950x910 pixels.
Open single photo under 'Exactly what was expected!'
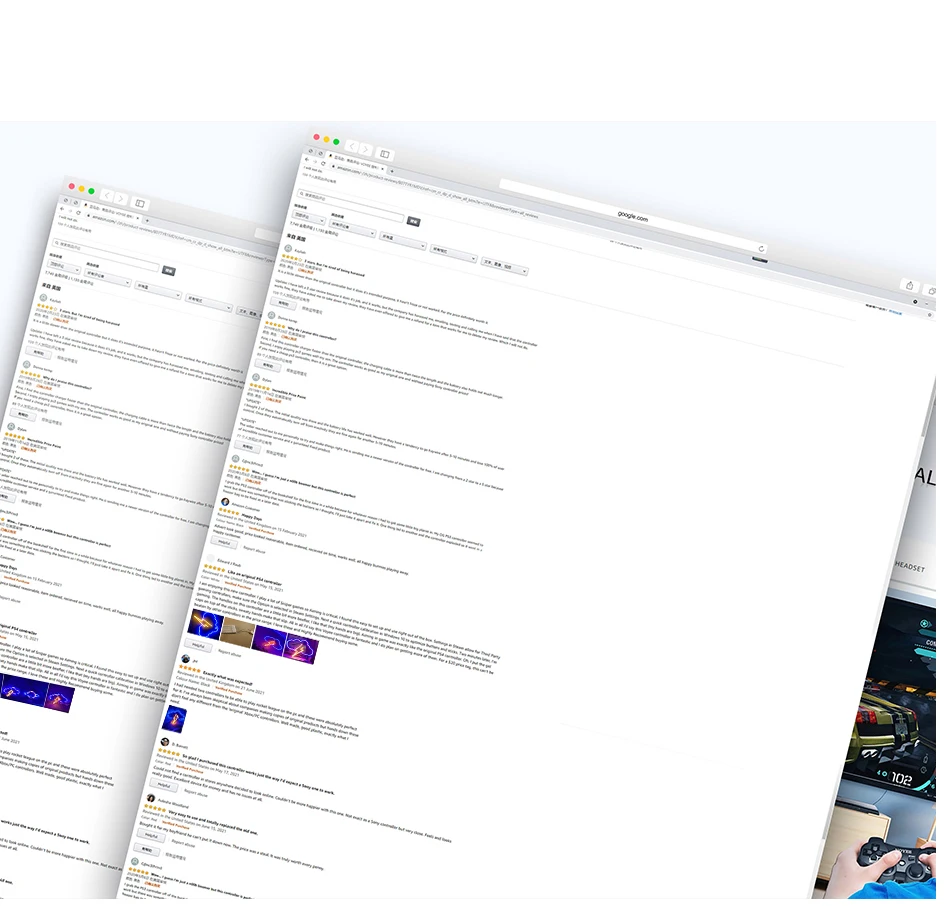click(x=174, y=720)
